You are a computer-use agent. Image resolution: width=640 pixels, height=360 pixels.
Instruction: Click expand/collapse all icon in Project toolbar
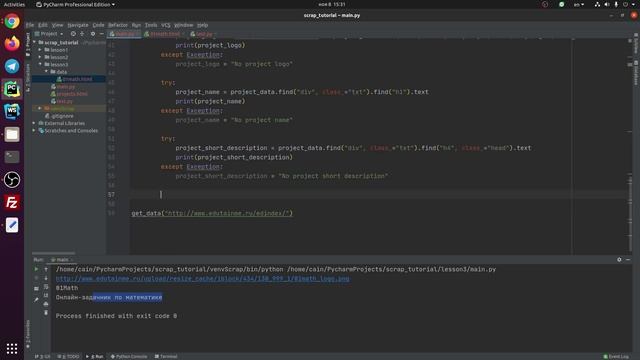[82, 34]
